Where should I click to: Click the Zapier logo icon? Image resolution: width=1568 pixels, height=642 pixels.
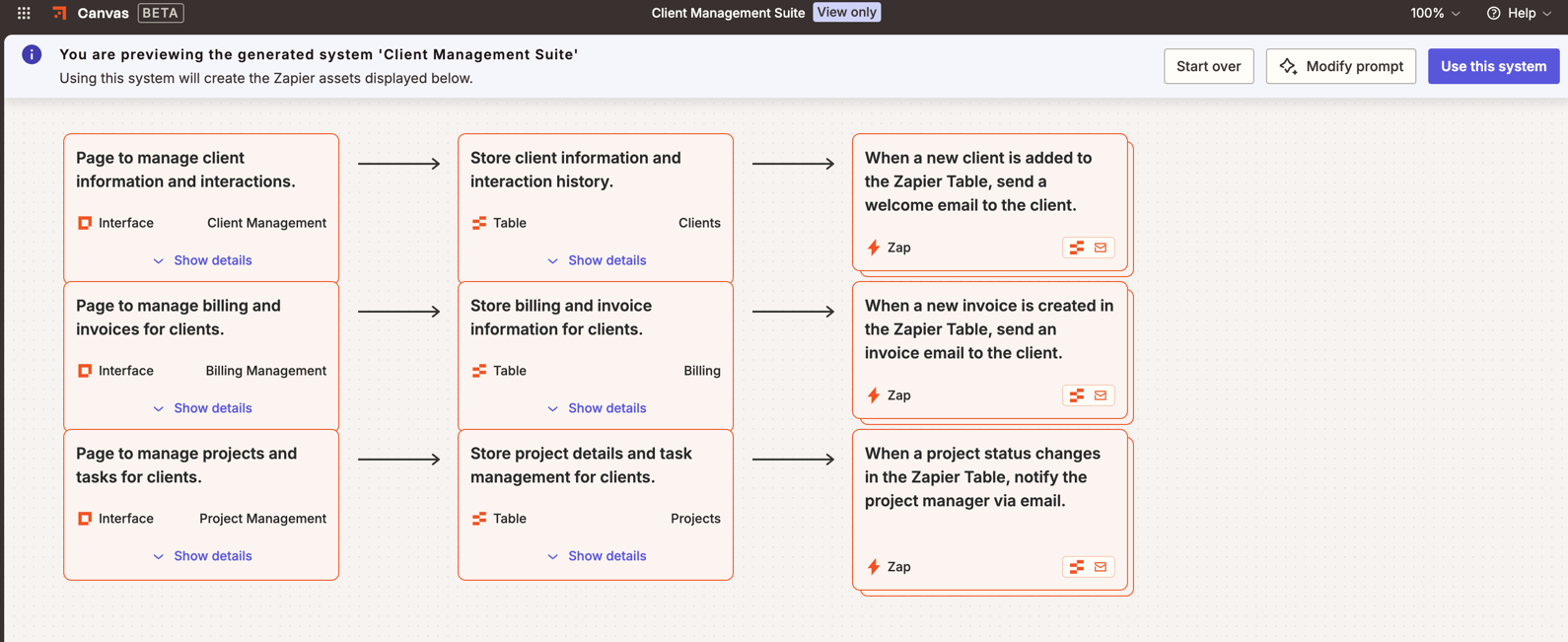pos(60,13)
